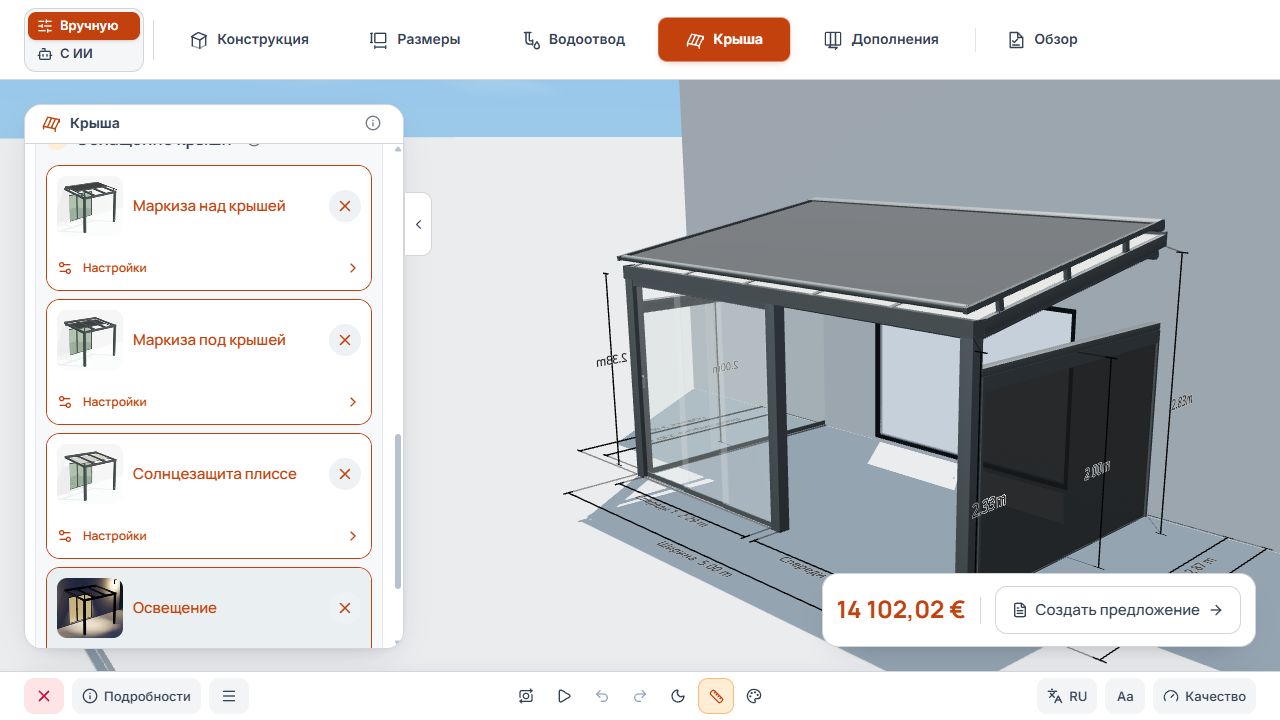
Task: Click the panel vertical scrollbar
Action: click(x=398, y=510)
